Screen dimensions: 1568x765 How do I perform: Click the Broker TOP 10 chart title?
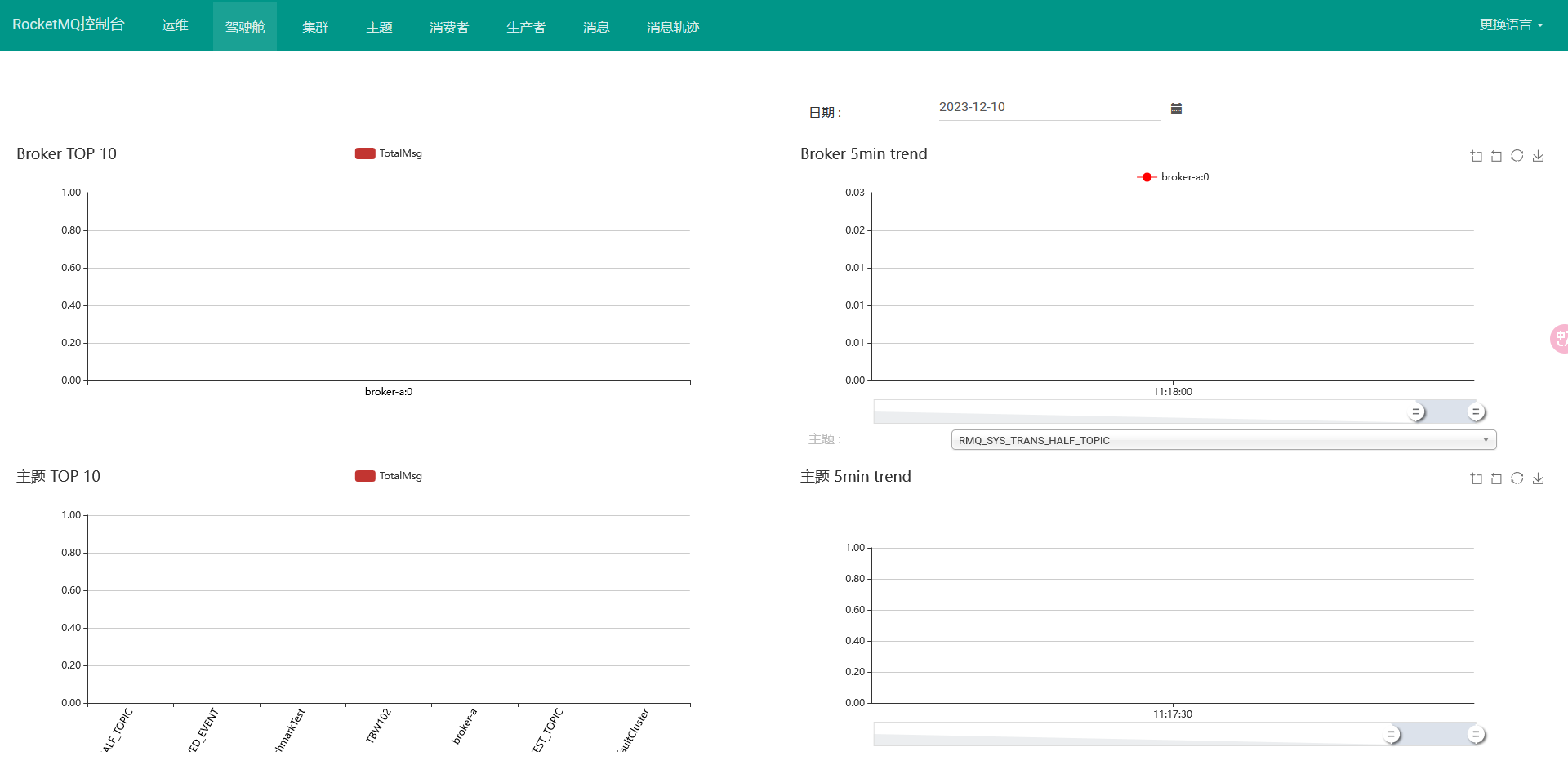(66, 154)
